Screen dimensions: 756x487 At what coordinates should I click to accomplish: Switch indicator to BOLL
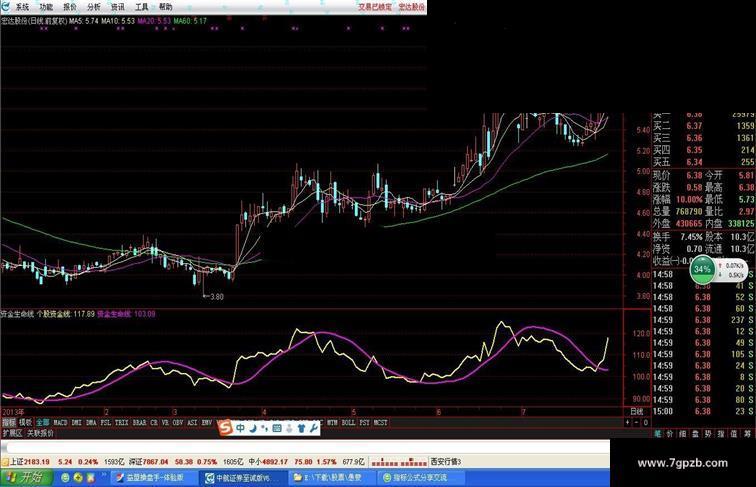[x=348, y=422]
